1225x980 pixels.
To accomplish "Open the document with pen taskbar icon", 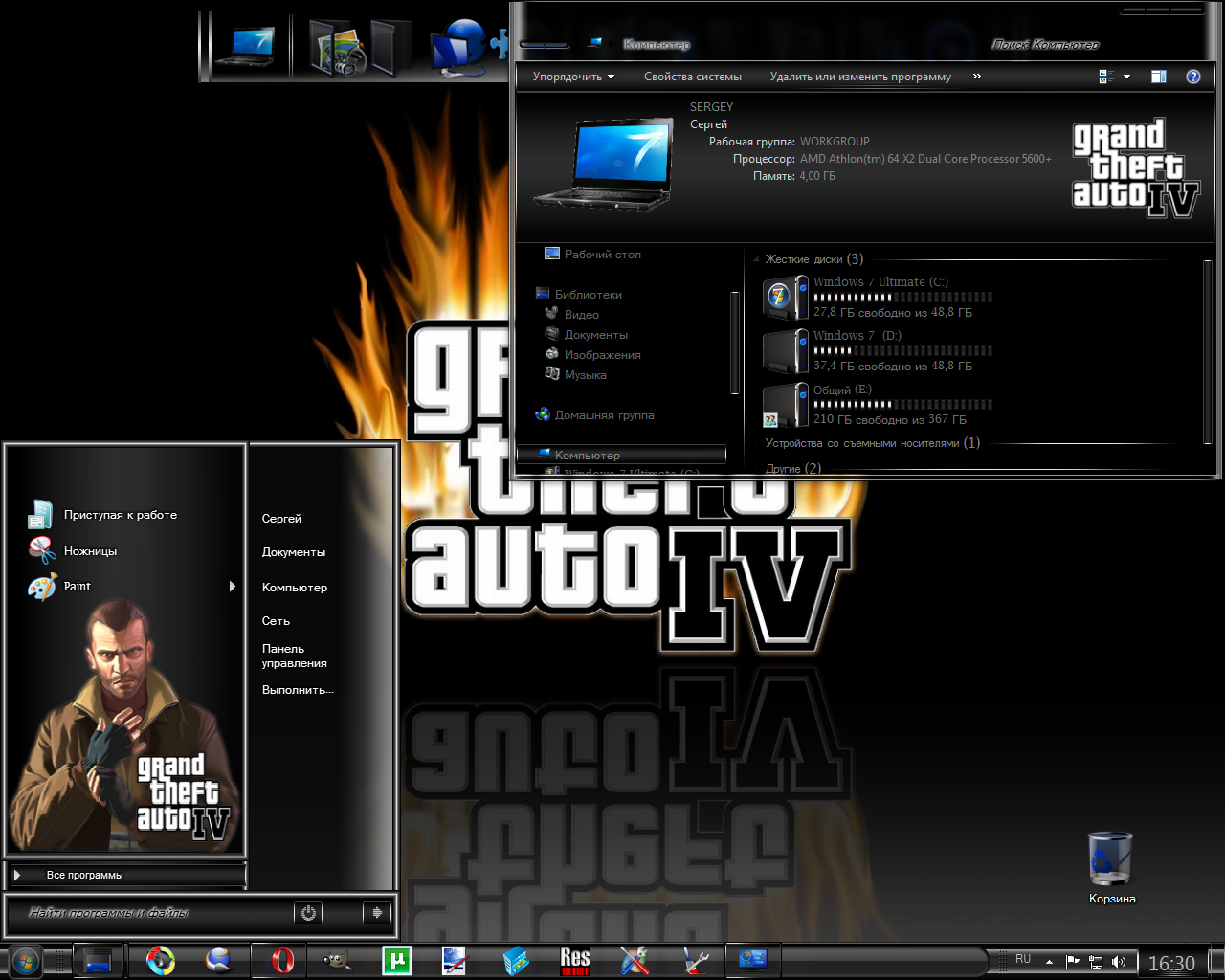I will [x=455, y=960].
